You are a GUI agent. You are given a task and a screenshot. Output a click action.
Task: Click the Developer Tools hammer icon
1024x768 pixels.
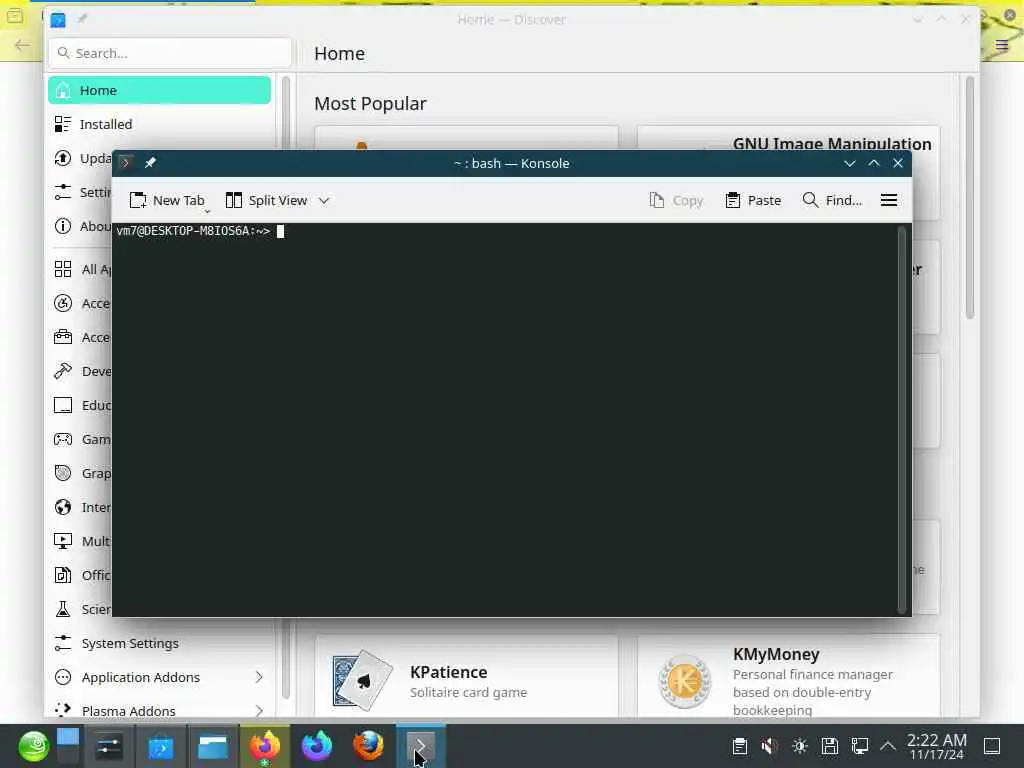pyautogui.click(x=63, y=371)
